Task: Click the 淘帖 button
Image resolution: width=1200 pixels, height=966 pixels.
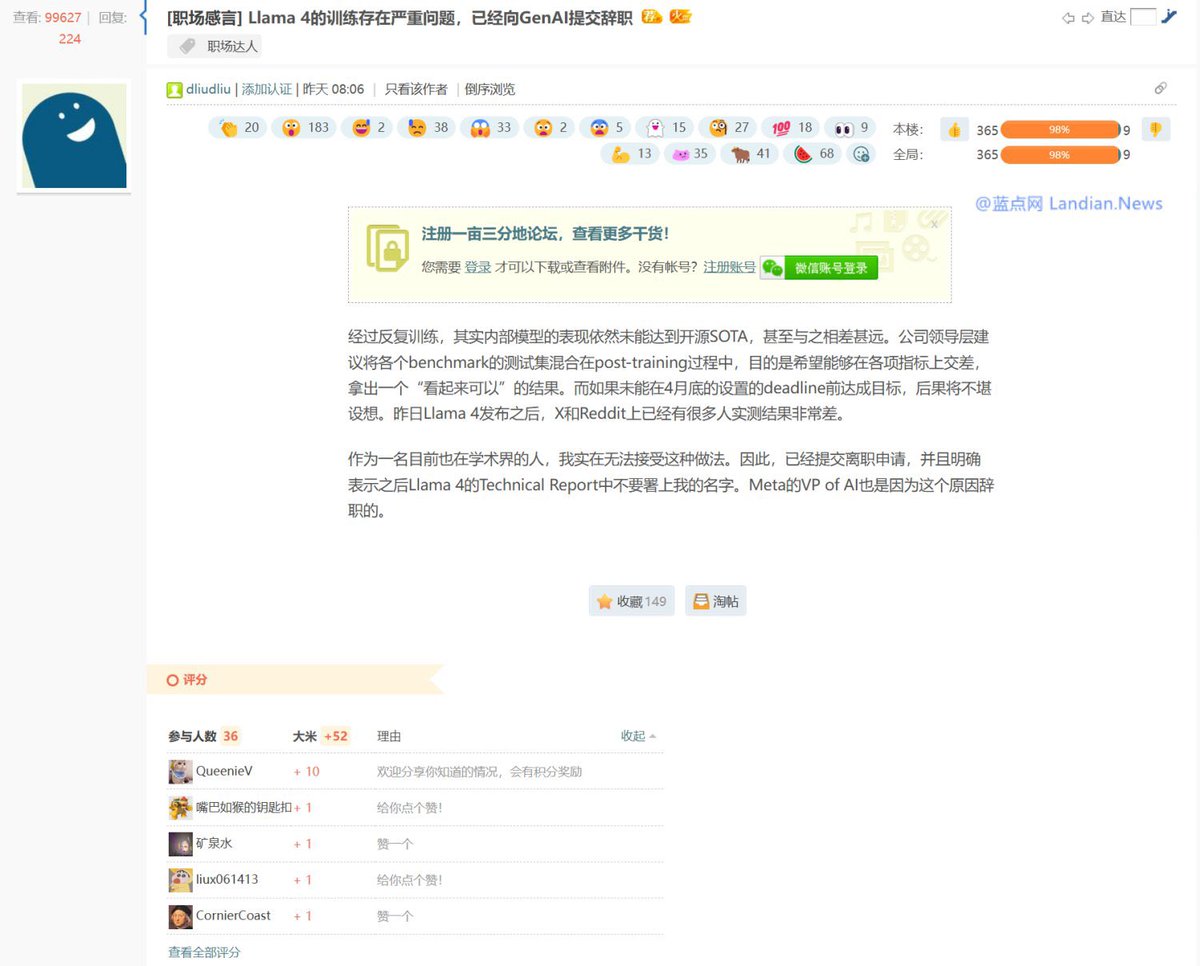Action: coord(715,601)
